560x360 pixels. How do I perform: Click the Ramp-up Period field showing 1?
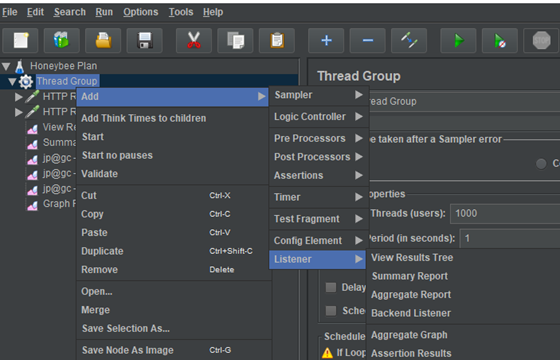coord(510,238)
